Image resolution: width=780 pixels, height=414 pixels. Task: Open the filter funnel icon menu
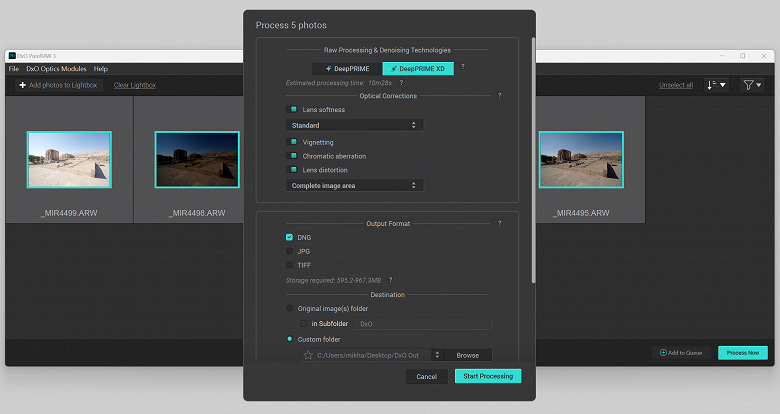tap(752, 85)
